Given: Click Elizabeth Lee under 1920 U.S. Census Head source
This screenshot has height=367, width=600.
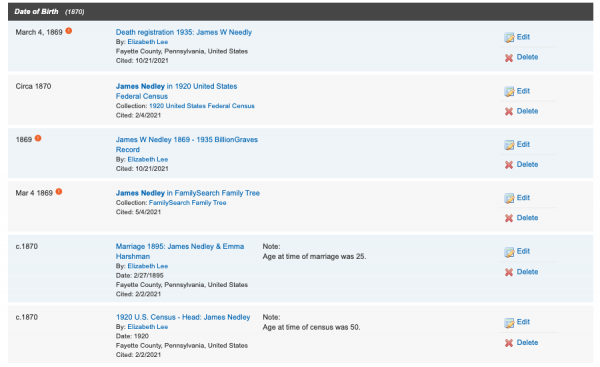Looking at the screenshot, I should [148, 327].
